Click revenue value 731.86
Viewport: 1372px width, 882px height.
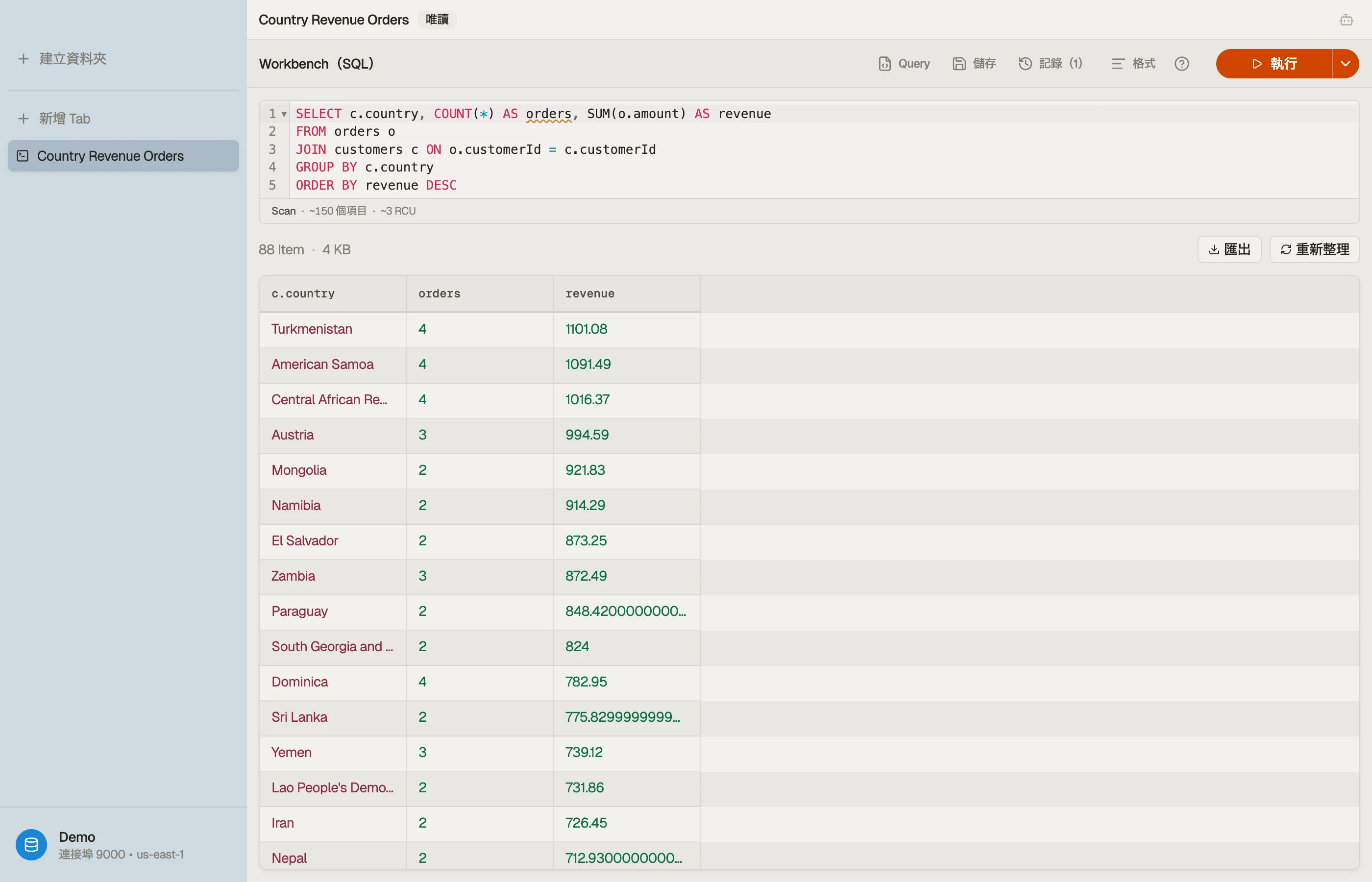point(585,788)
